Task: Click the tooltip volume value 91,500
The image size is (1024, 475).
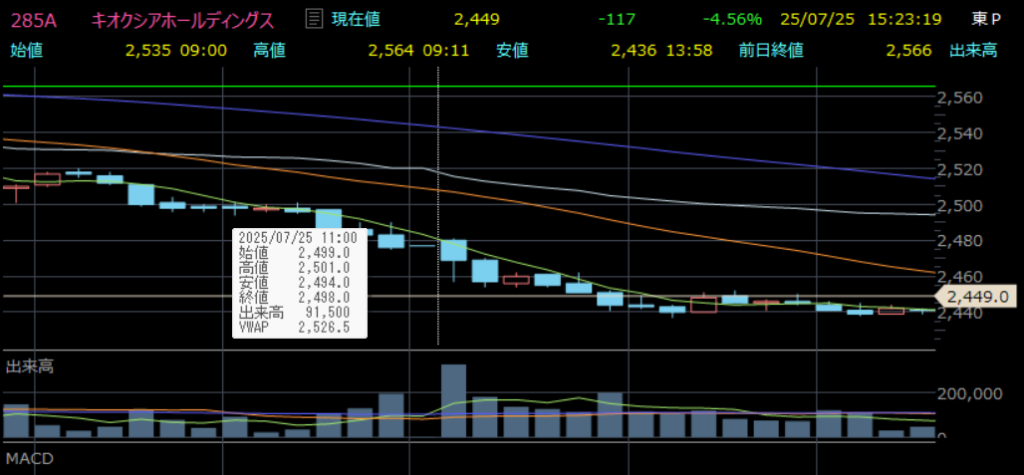Action: tap(330, 312)
